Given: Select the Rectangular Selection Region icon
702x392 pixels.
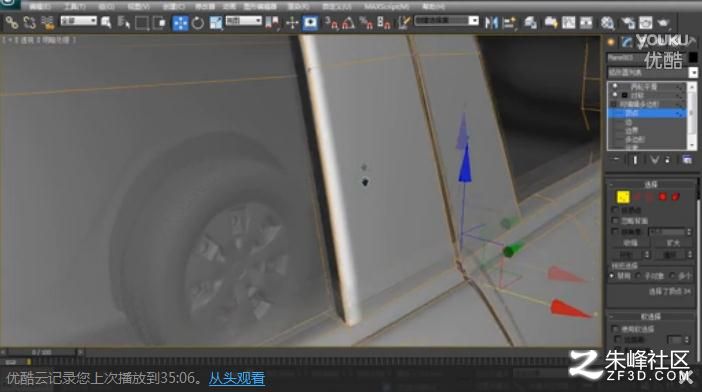Looking at the screenshot, I should [x=141, y=23].
